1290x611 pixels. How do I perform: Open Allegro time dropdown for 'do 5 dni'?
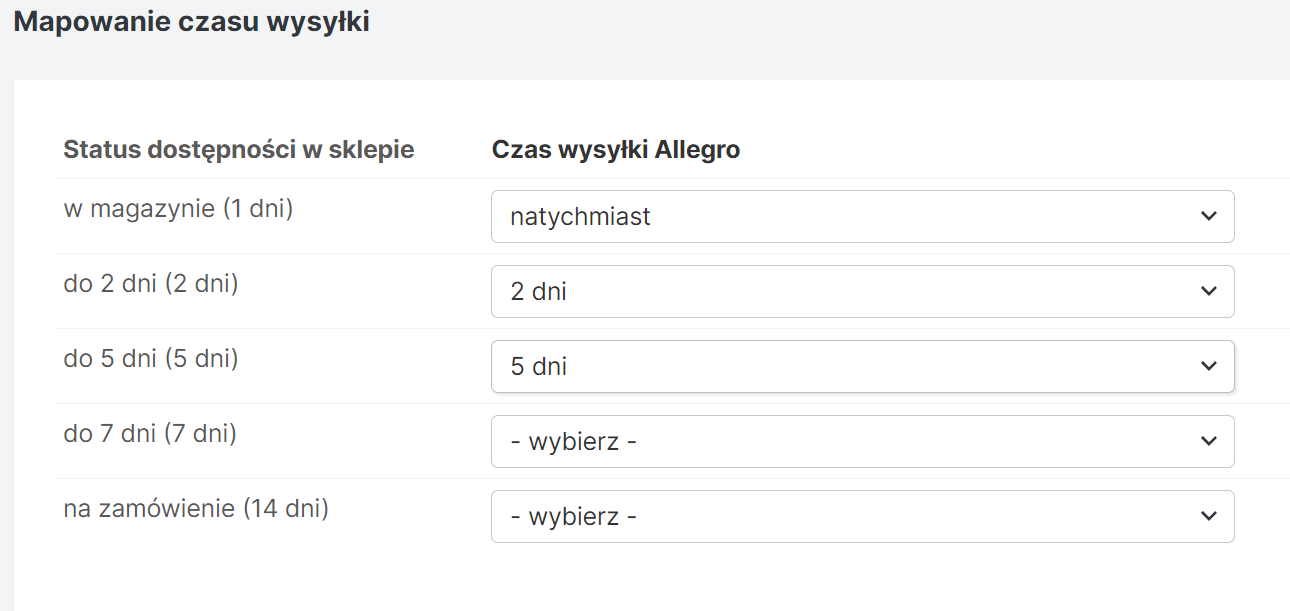(x=862, y=366)
